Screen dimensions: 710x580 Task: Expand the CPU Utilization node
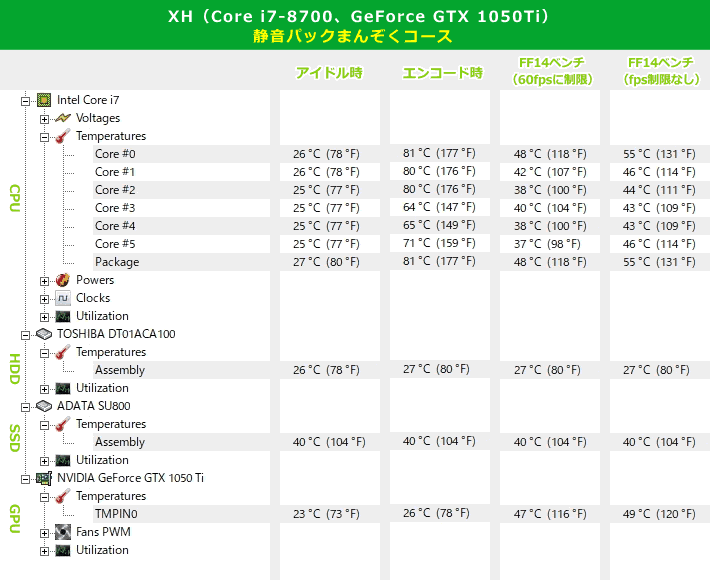[x=44, y=317]
